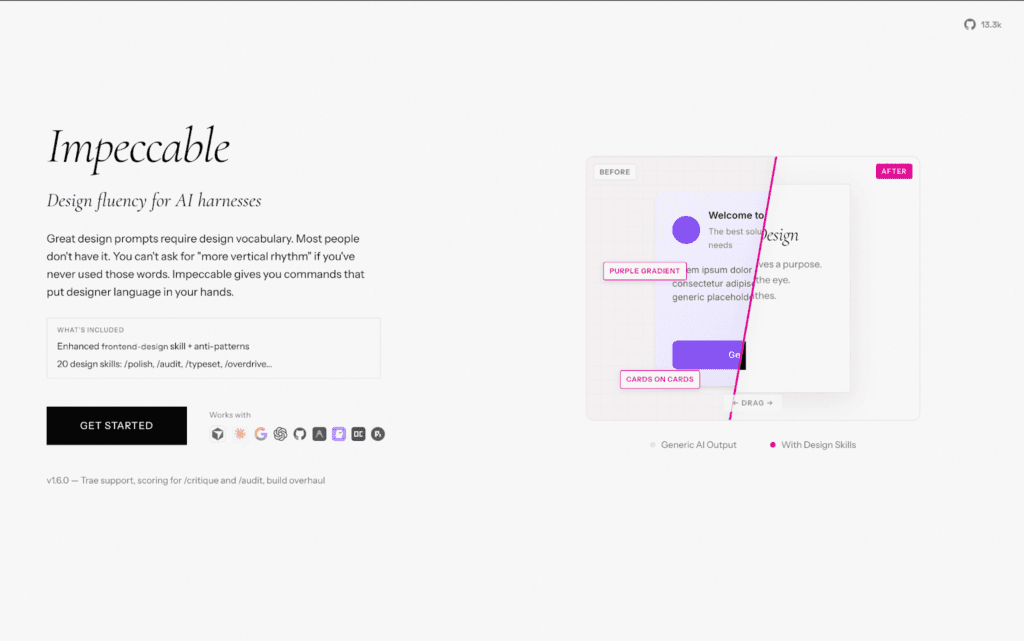Click the pink AFTER label

click(x=894, y=171)
